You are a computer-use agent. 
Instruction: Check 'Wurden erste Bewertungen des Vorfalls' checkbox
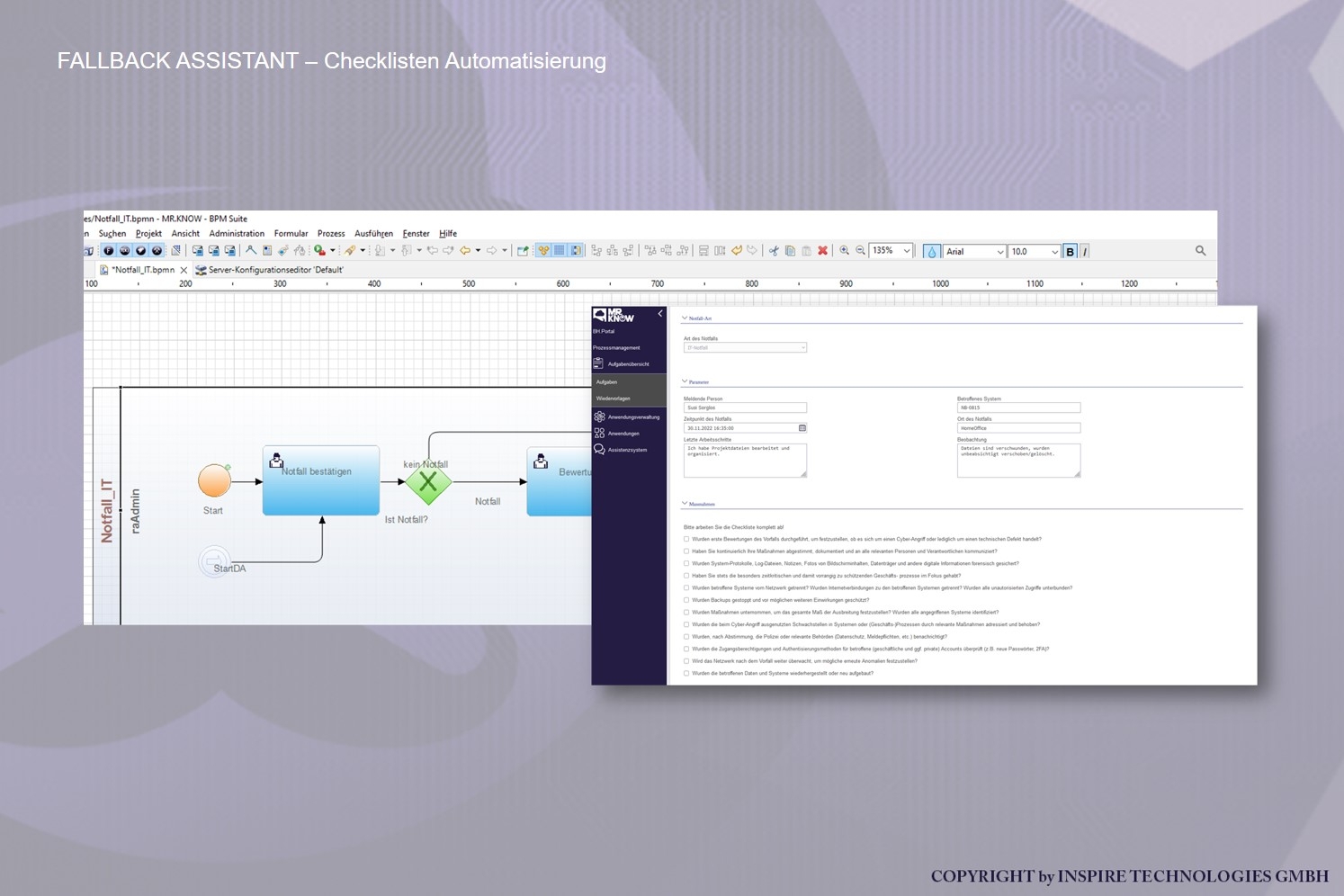click(686, 539)
